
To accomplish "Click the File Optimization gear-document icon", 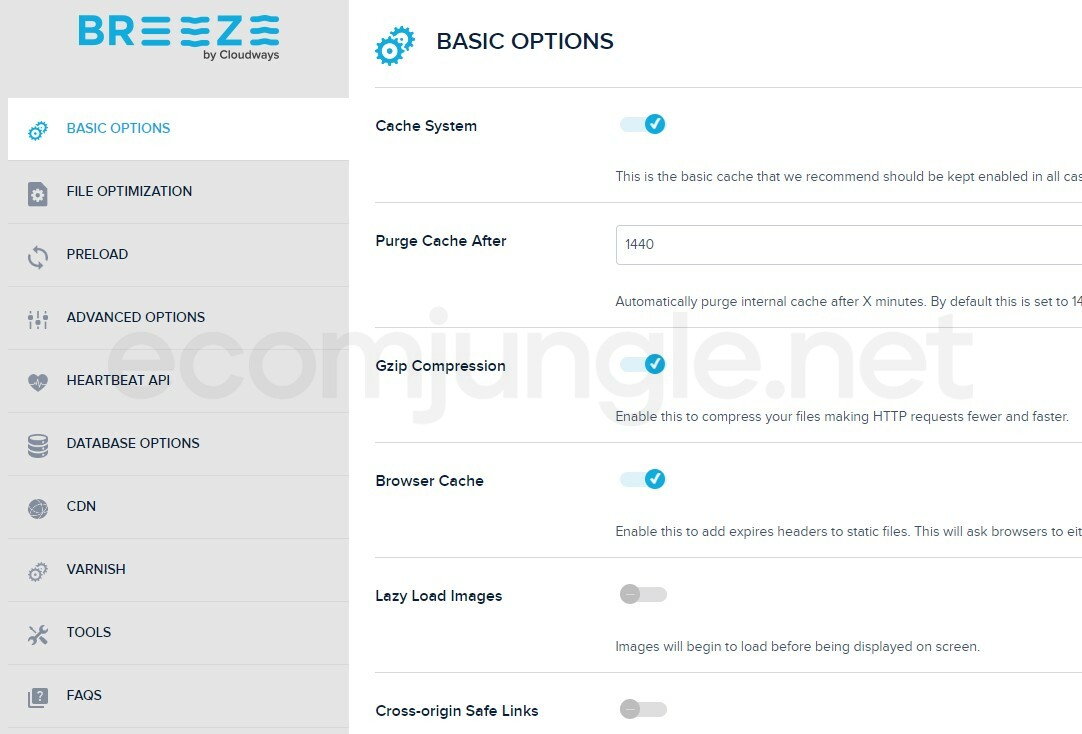I will 38,193.
